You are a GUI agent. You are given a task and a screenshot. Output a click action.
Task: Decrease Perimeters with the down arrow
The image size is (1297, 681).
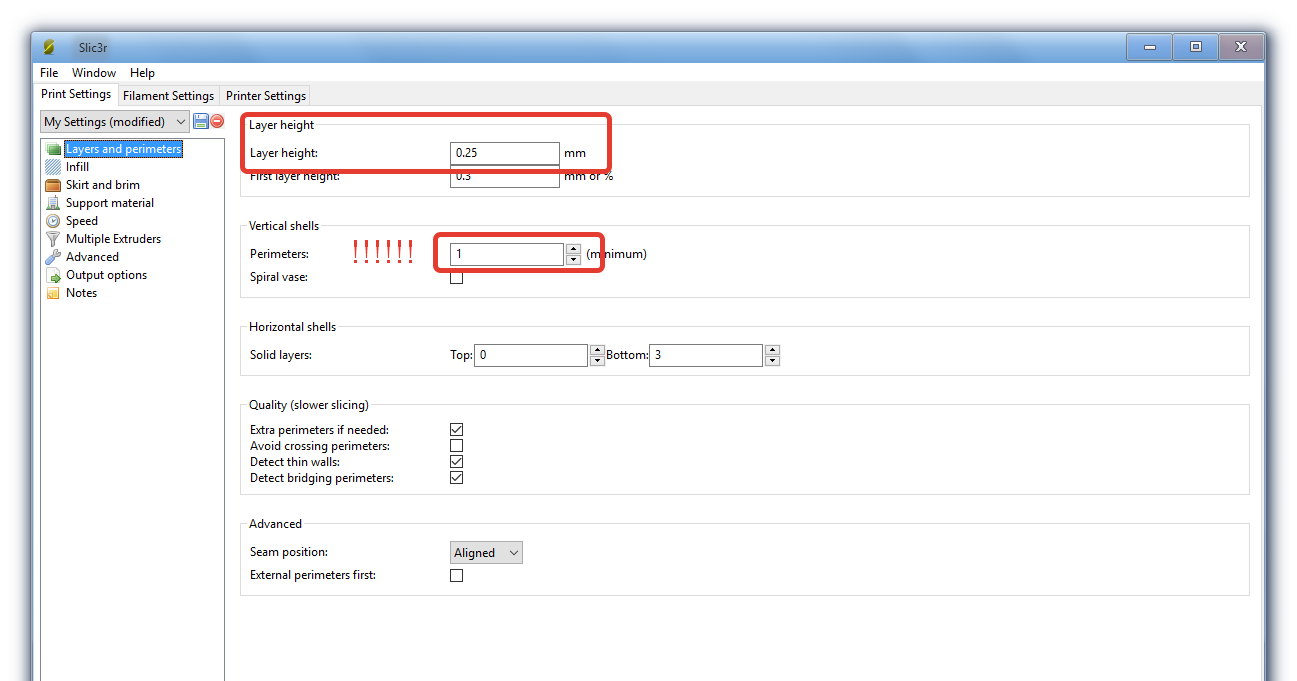[573, 260]
